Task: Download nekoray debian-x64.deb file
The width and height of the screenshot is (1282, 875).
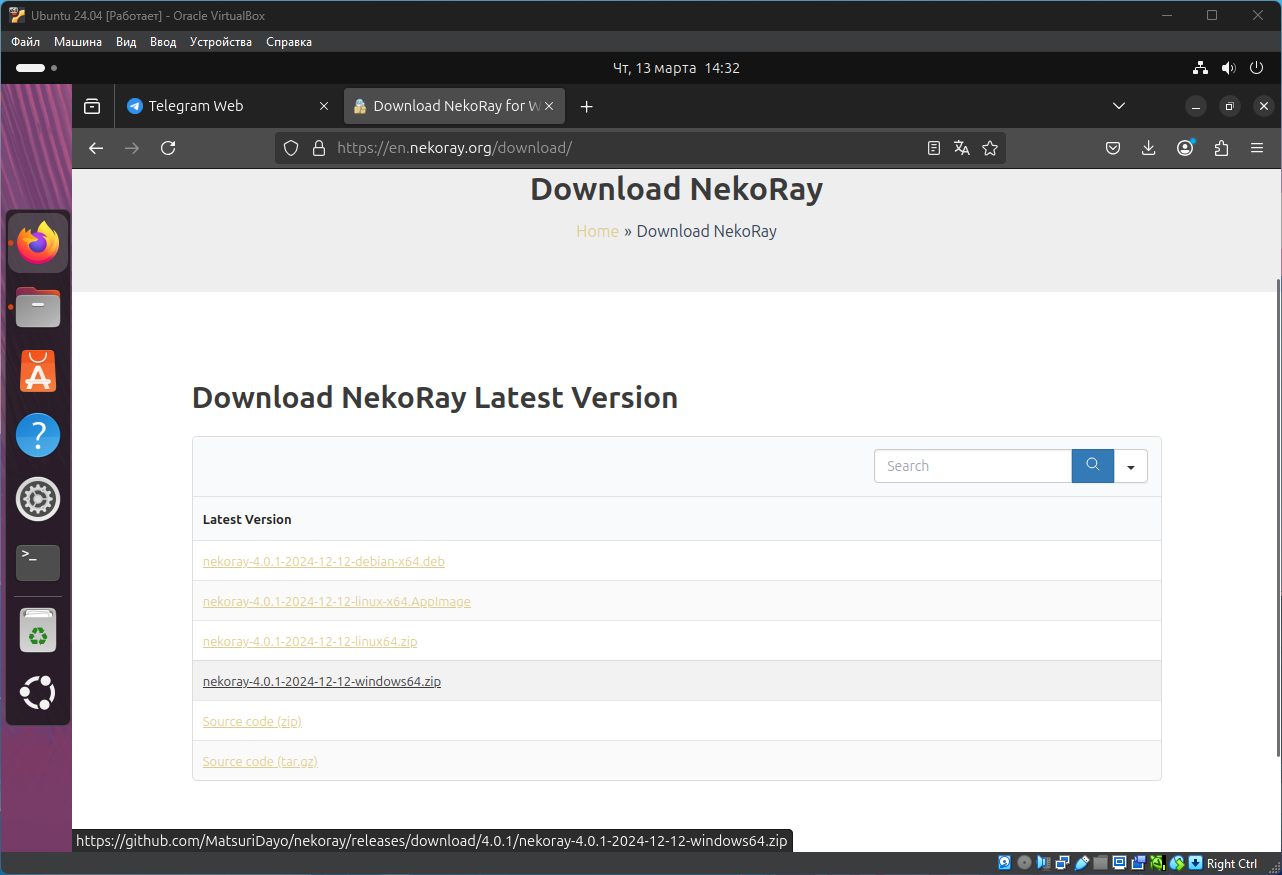Action: tap(324, 561)
